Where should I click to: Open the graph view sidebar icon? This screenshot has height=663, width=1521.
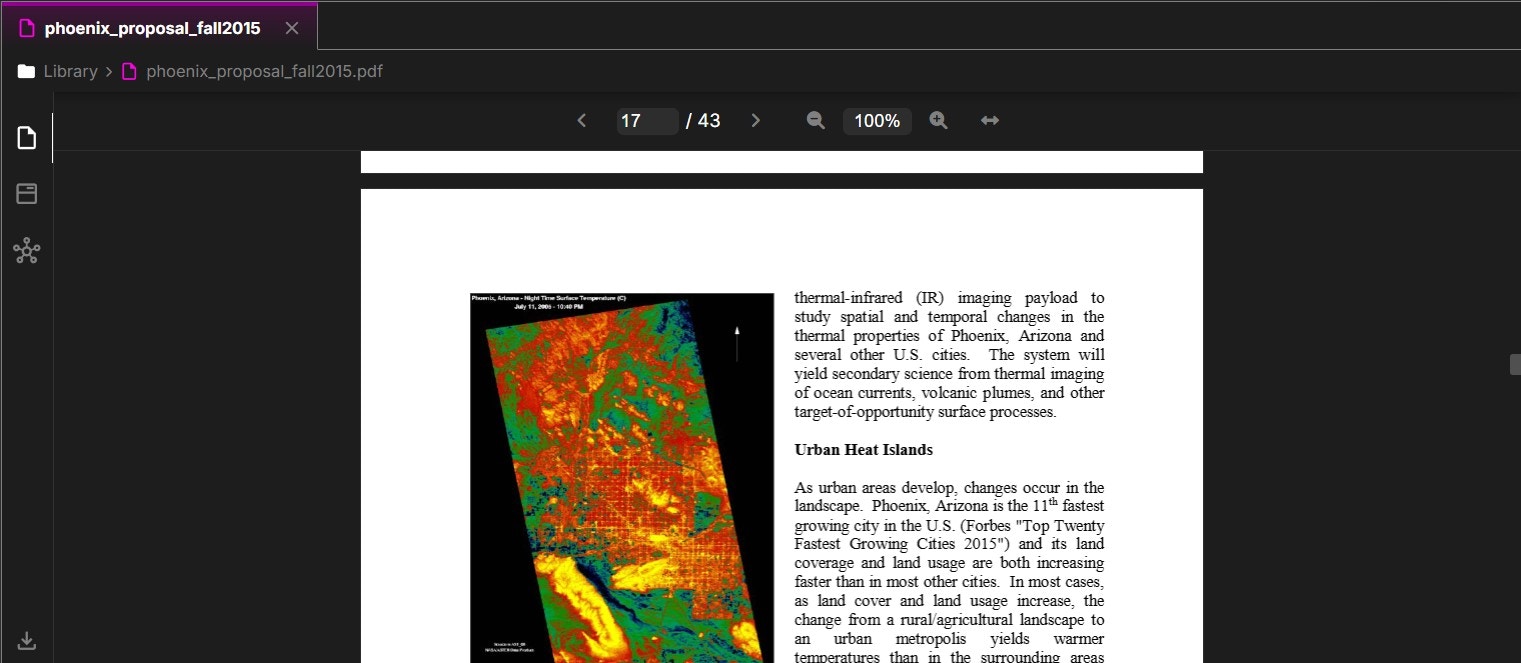coord(27,251)
